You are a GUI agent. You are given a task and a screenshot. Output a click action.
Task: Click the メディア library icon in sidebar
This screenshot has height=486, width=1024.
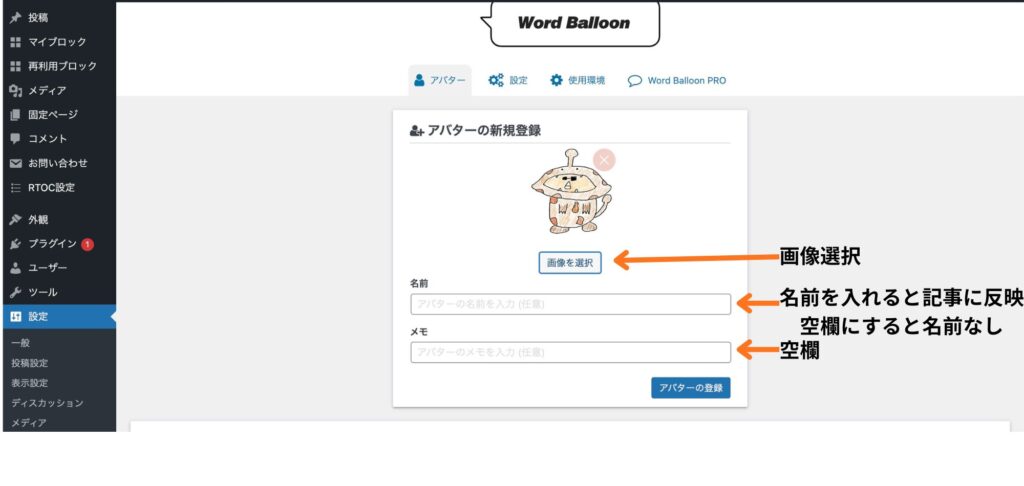pos(15,91)
